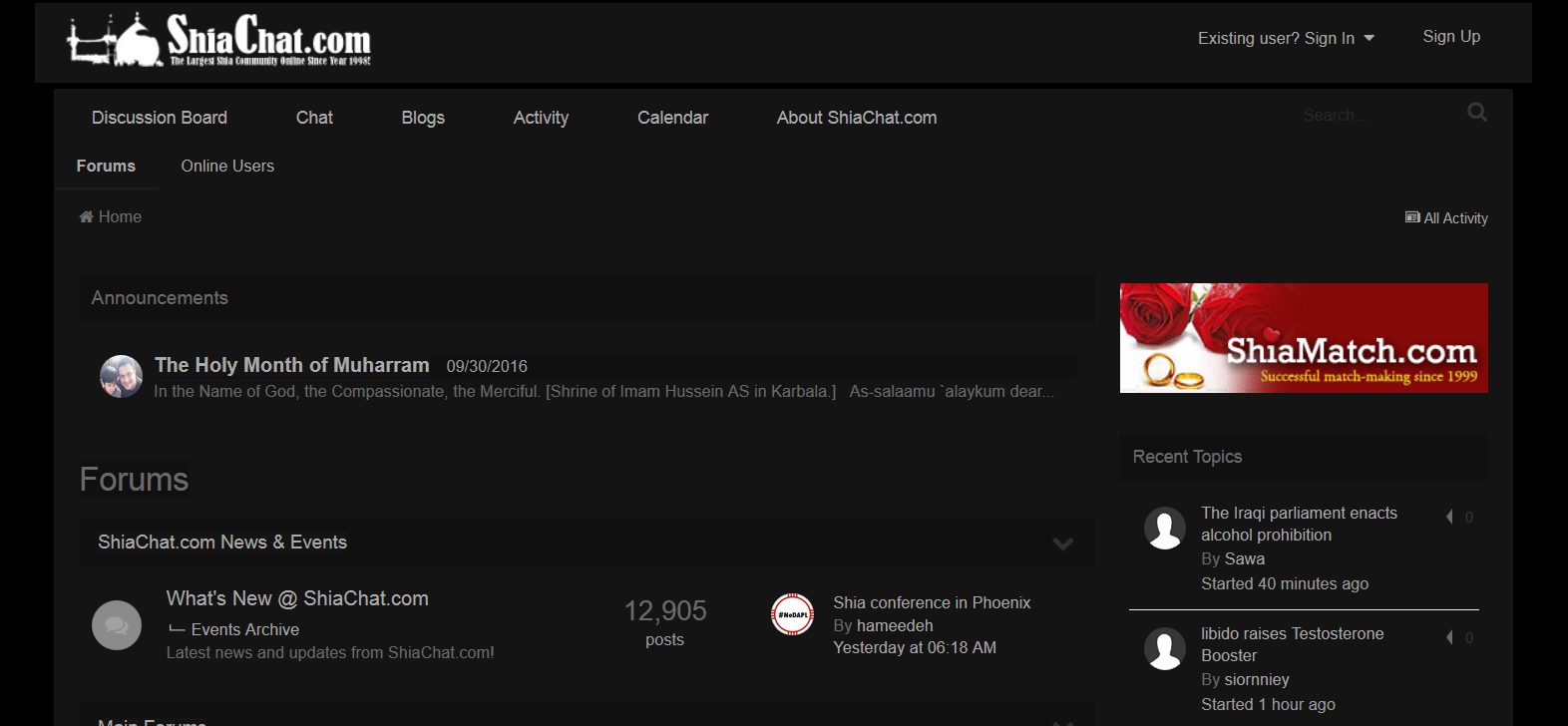The image size is (1568, 726).
Task: Go to the Blogs section
Action: coord(423,118)
